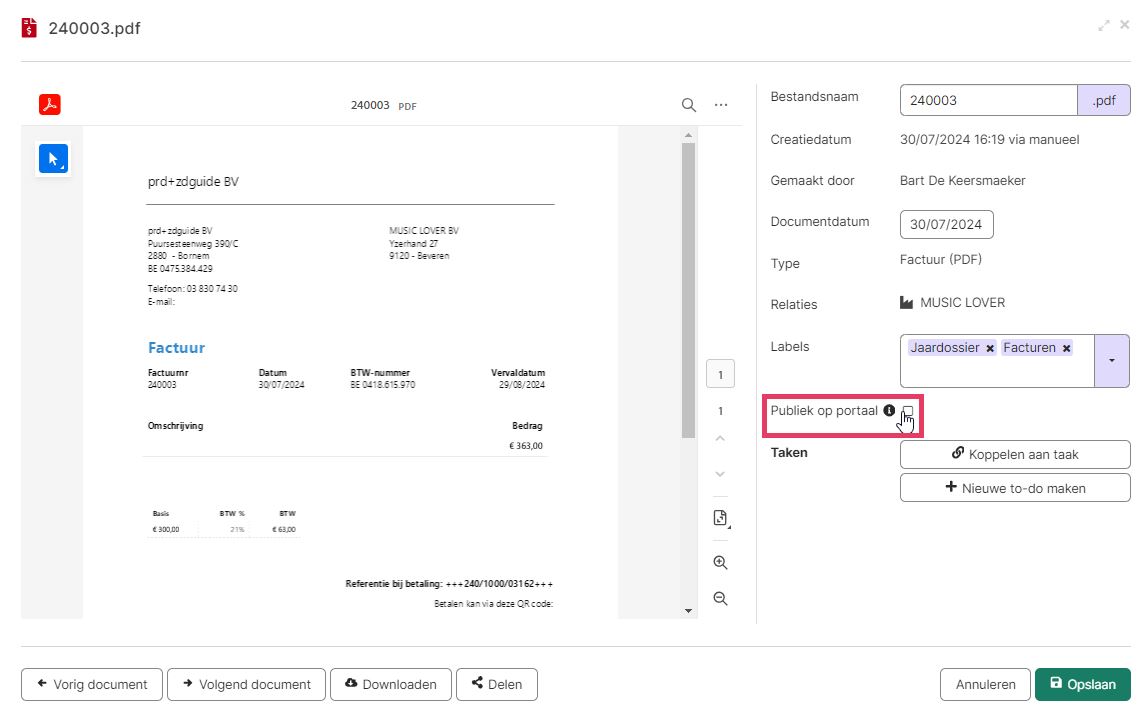Image resolution: width=1138 pixels, height=715 pixels.
Task: Click the scrollbar up arrow in viewer
Action: click(688, 135)
